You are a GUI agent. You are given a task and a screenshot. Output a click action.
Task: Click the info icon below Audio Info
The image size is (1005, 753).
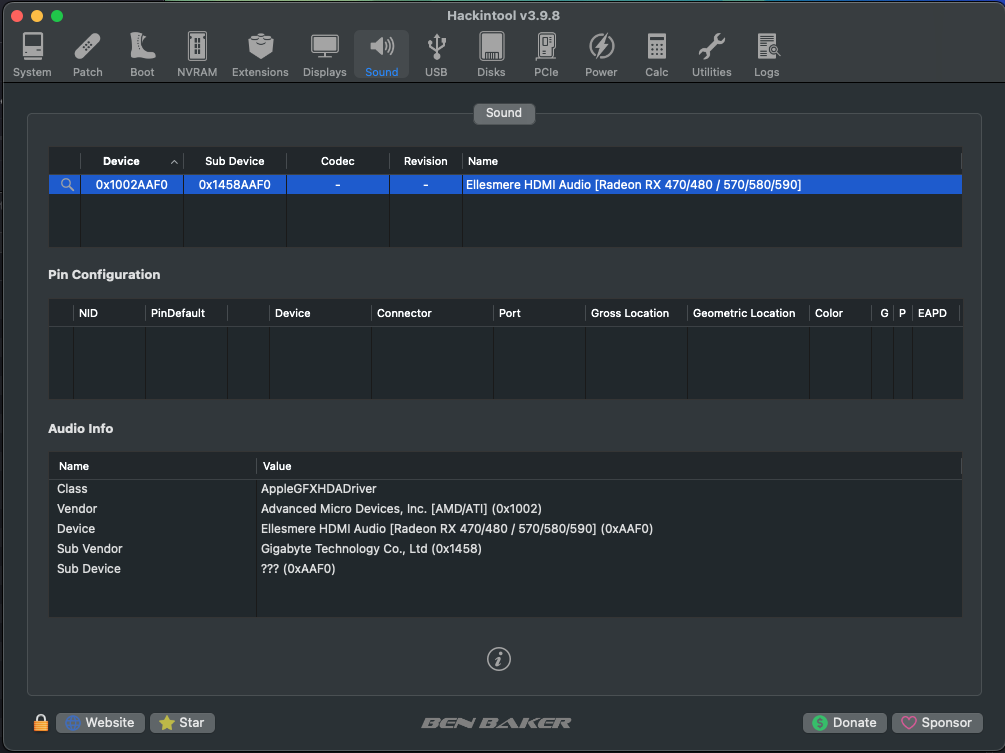pos(498,659)
